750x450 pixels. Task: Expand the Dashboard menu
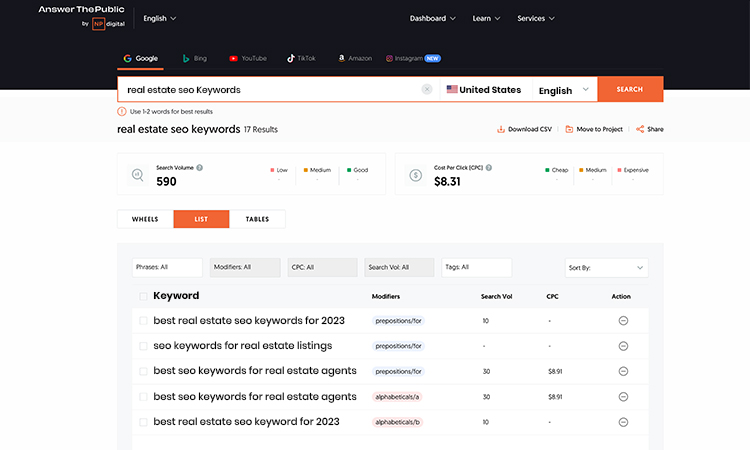click(432, 18)
